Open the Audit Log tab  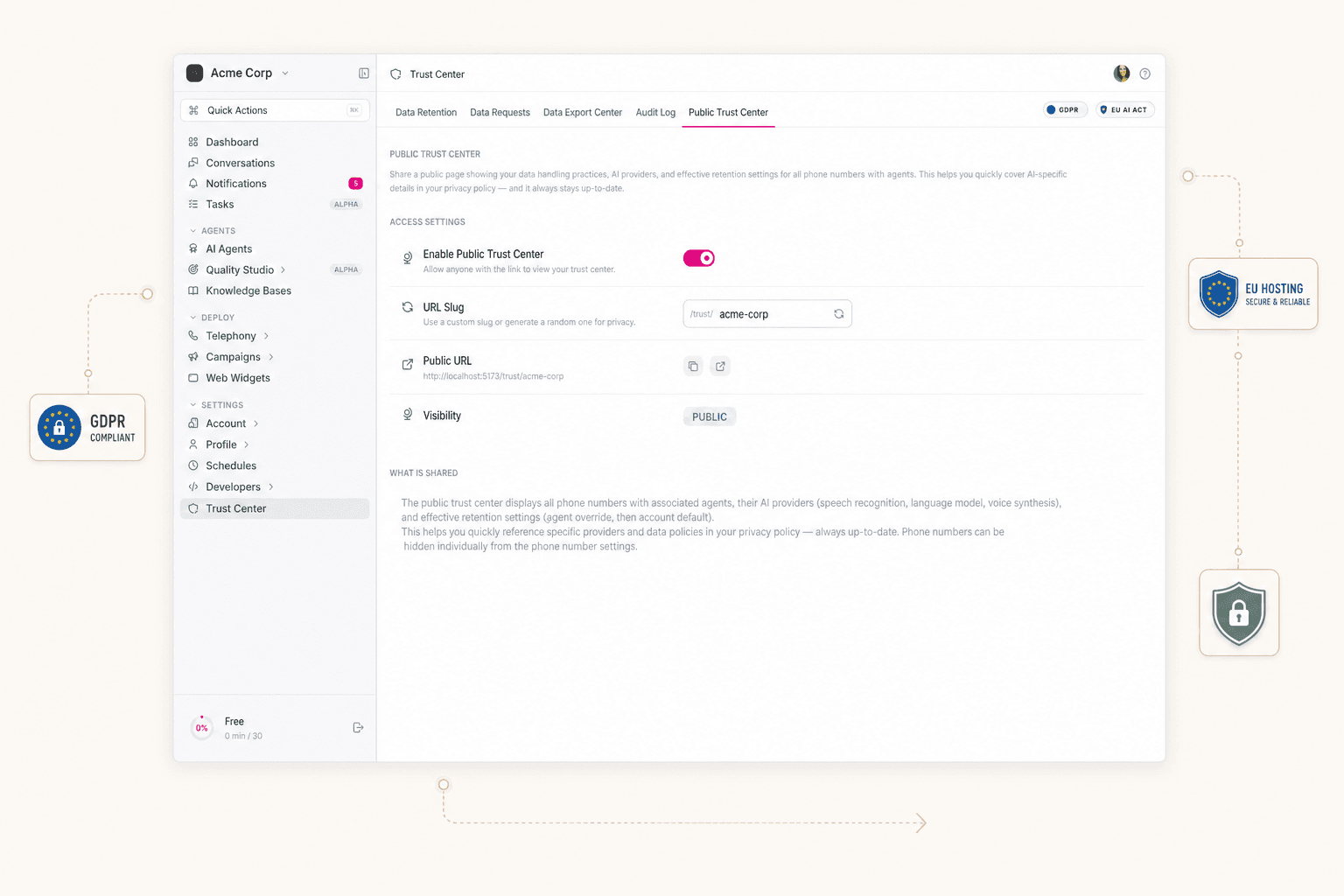point(654,112)
